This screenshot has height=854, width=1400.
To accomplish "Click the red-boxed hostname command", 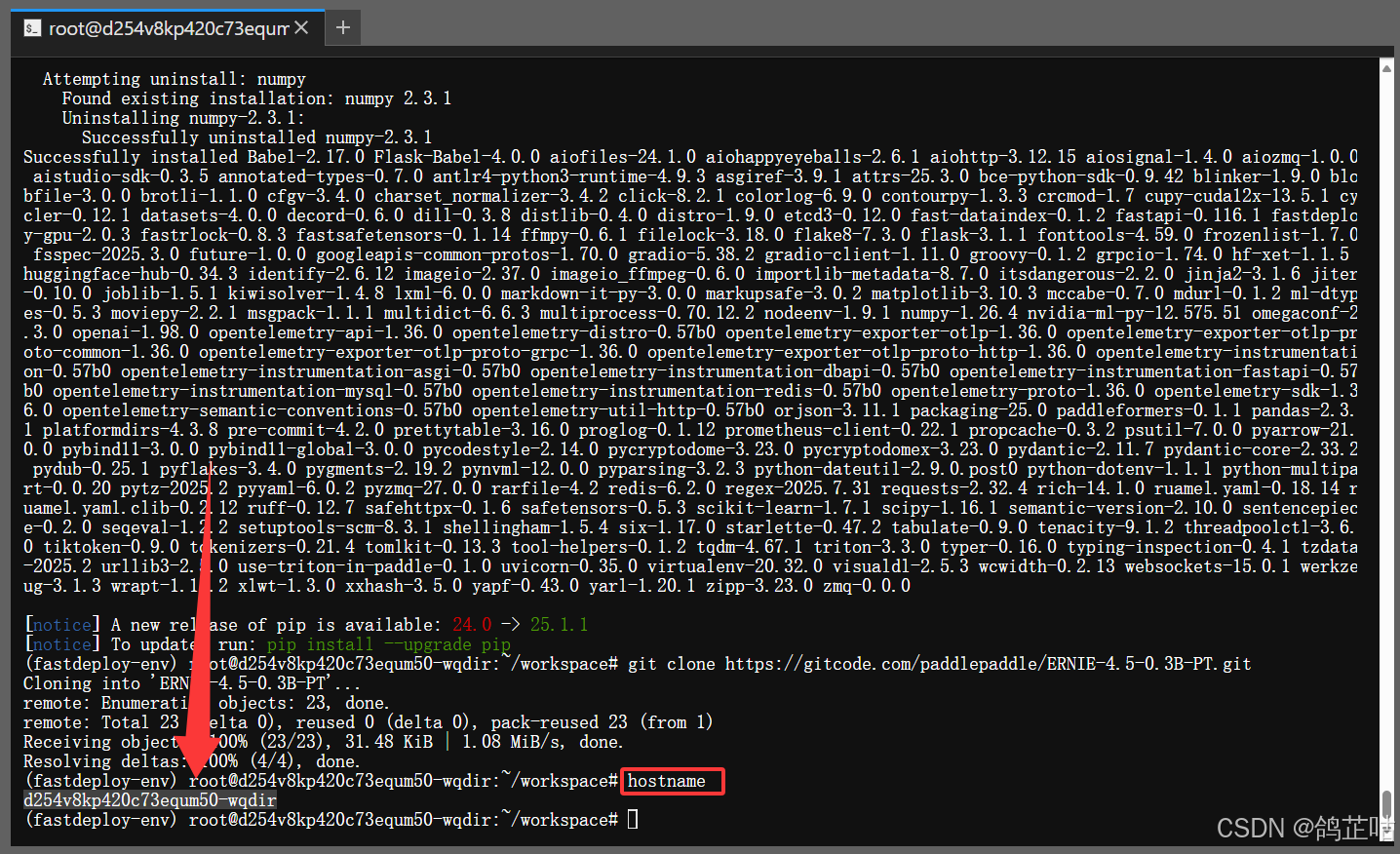I will click(671, 781).
